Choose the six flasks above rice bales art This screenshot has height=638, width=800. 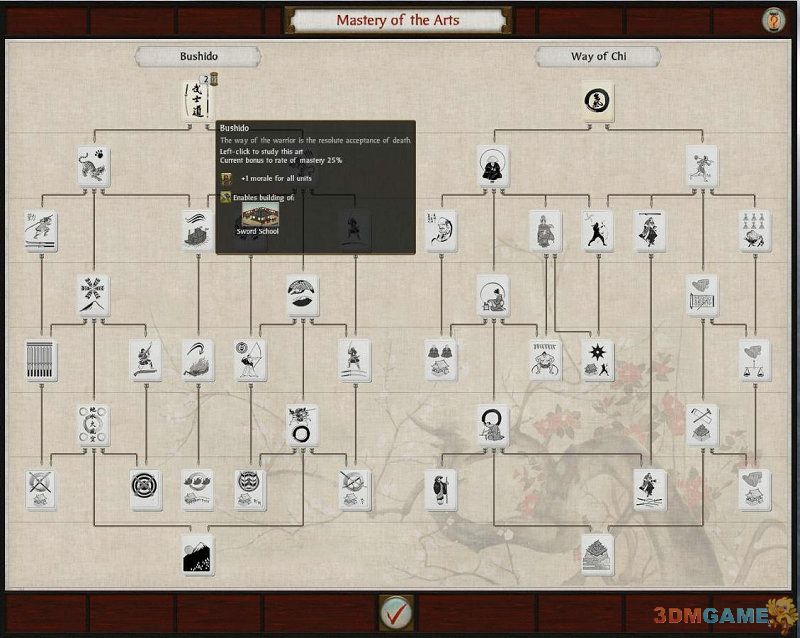[x=755, y=231]
